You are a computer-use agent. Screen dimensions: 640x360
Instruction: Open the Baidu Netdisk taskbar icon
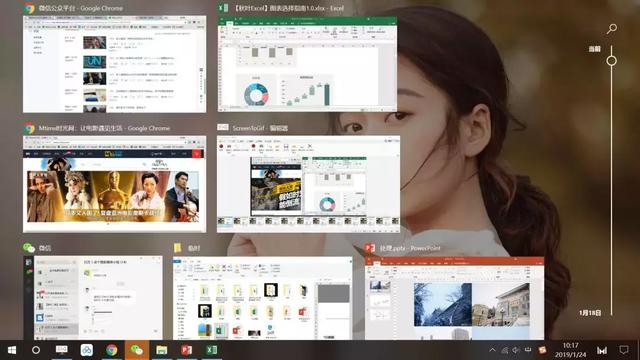coord(87,350)
